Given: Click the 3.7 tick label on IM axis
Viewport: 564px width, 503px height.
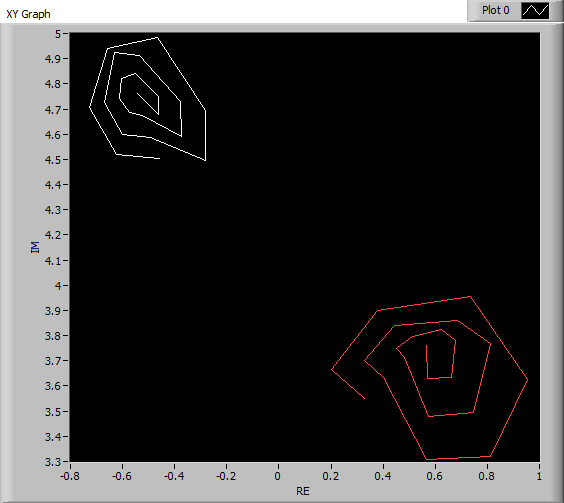Looking at the screenshot, I should coord(53,361).
